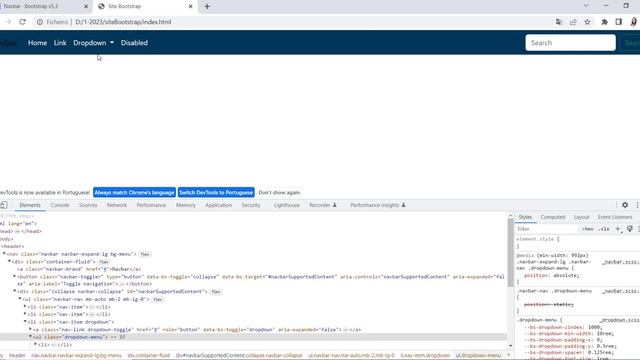The width and height of the screenshot is (640, 360).
Task: Click the translate page icon in address bar
Action: (x=559, y=22)
